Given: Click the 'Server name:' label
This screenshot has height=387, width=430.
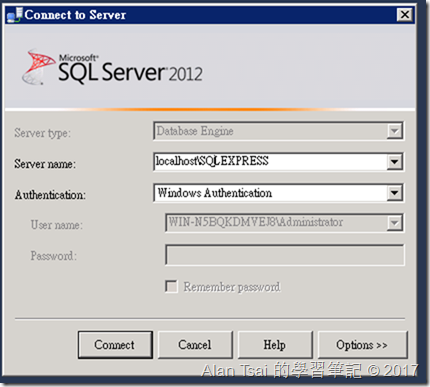Looking at the screenshot, I should (x=45, y=164).
